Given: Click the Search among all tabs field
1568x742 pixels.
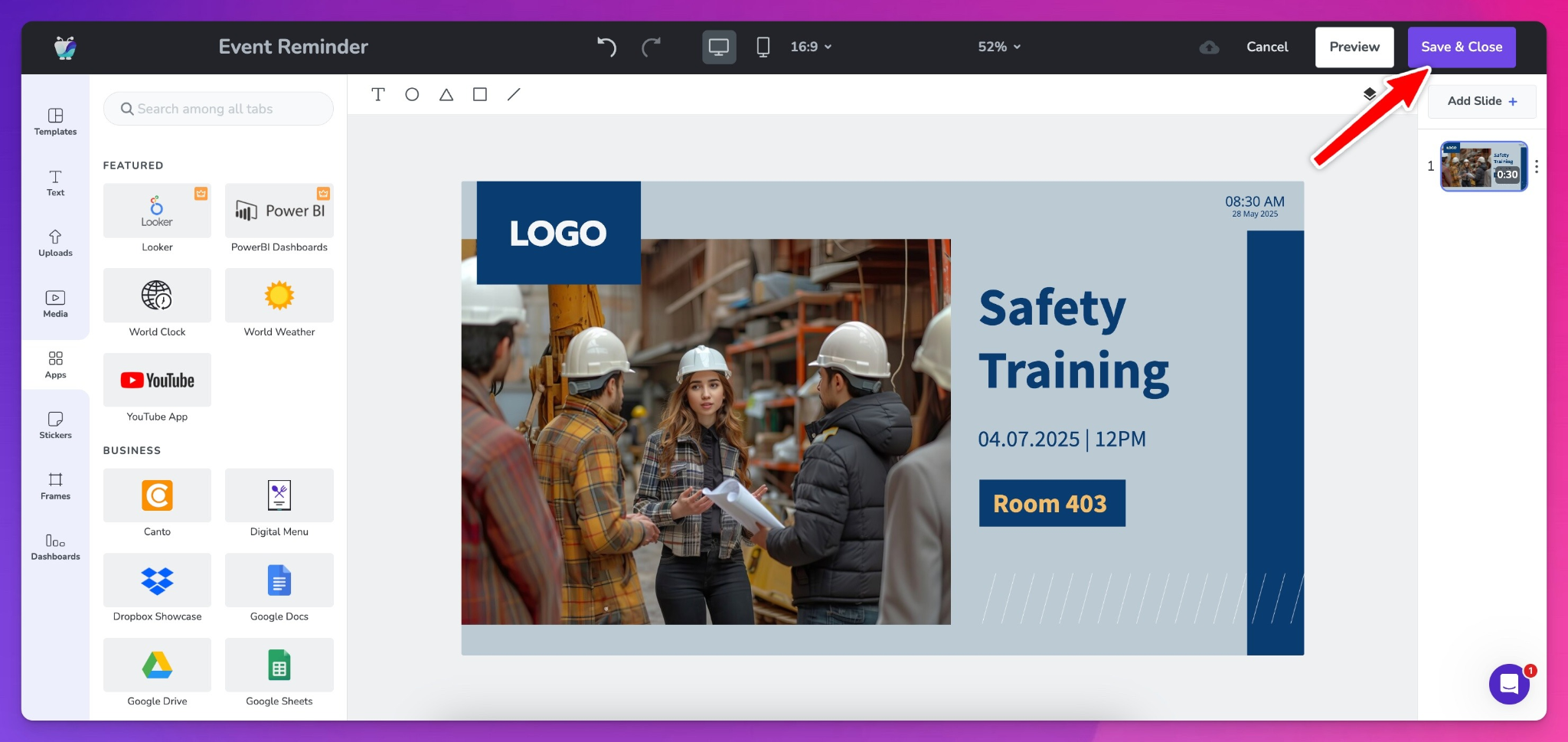Looking at the screenshot, I should pos(218,109).
